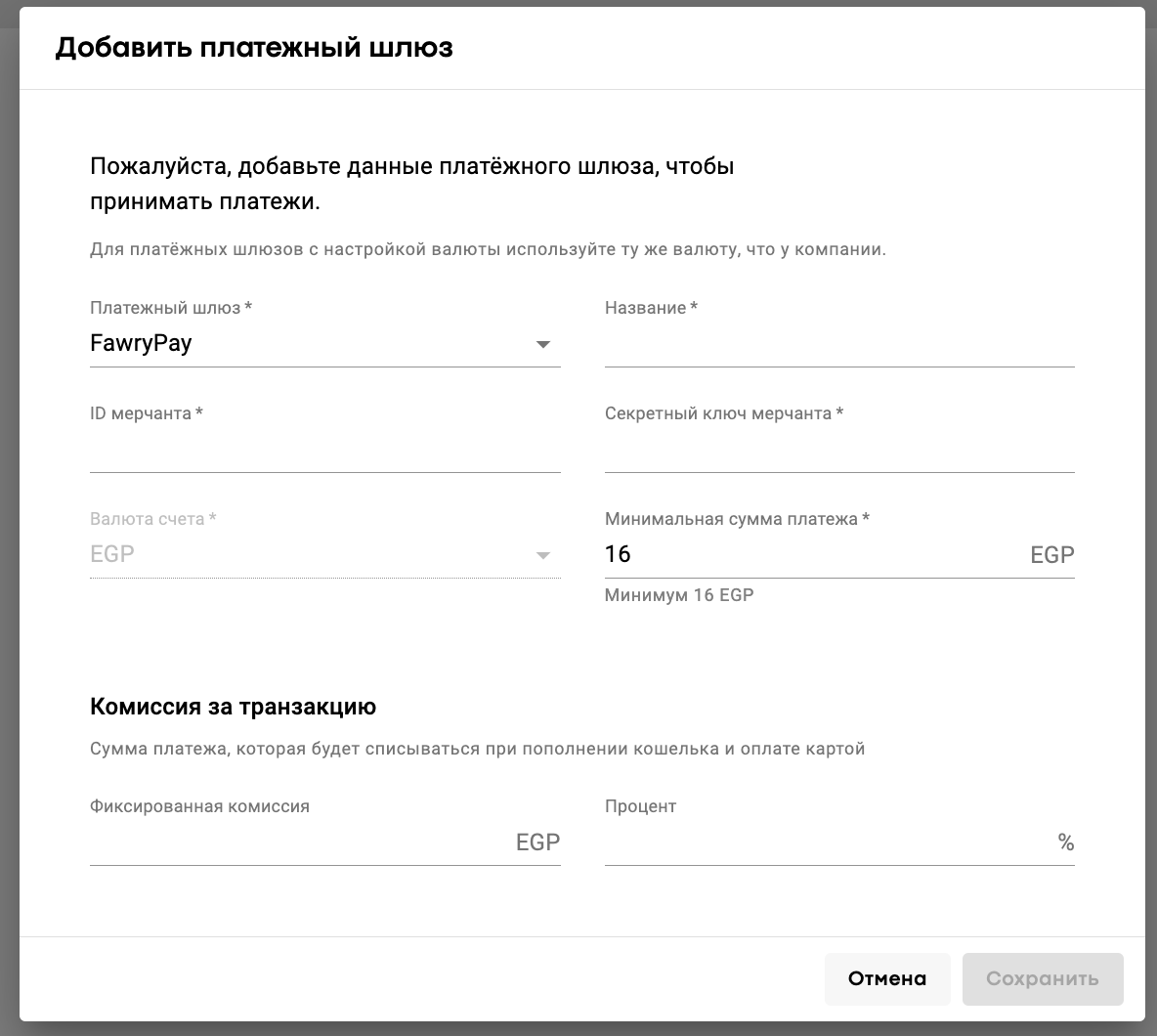Click the Платежный шлюз field label

click(170, 308)
